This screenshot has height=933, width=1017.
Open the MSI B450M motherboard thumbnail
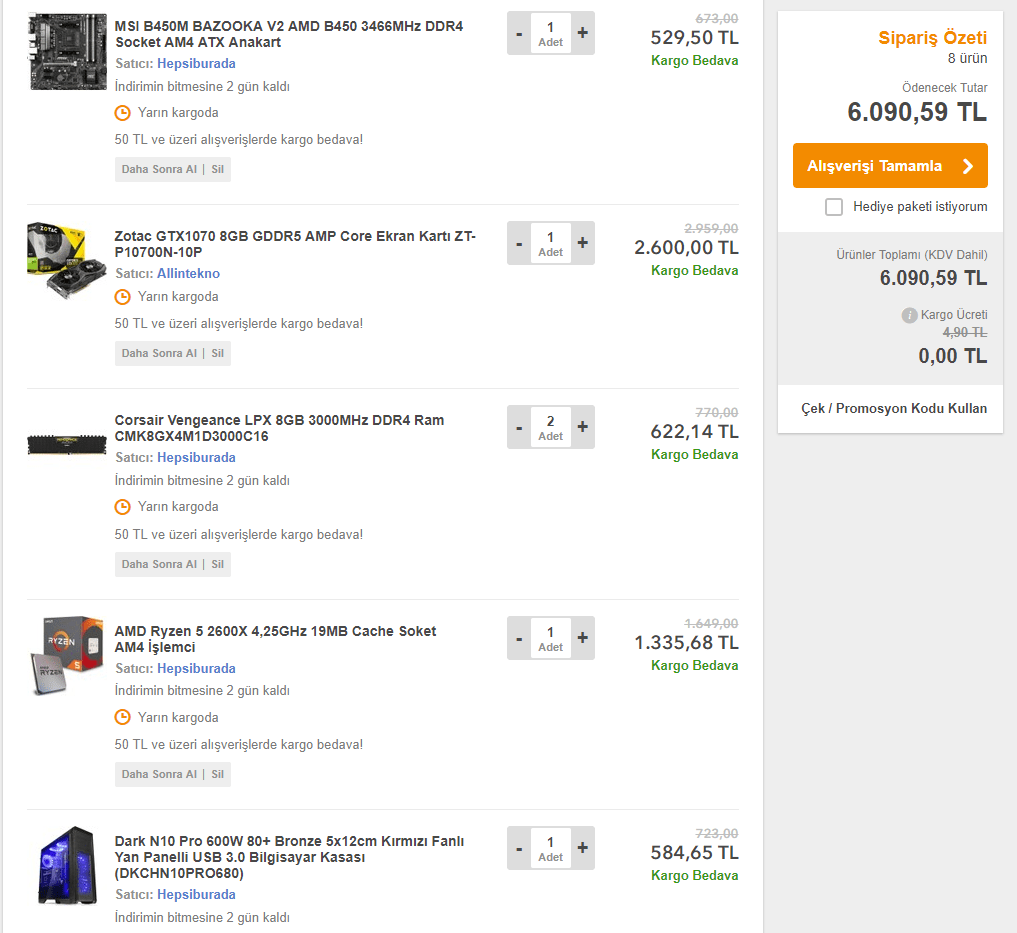pyautogui.click(x=68, y=52)
